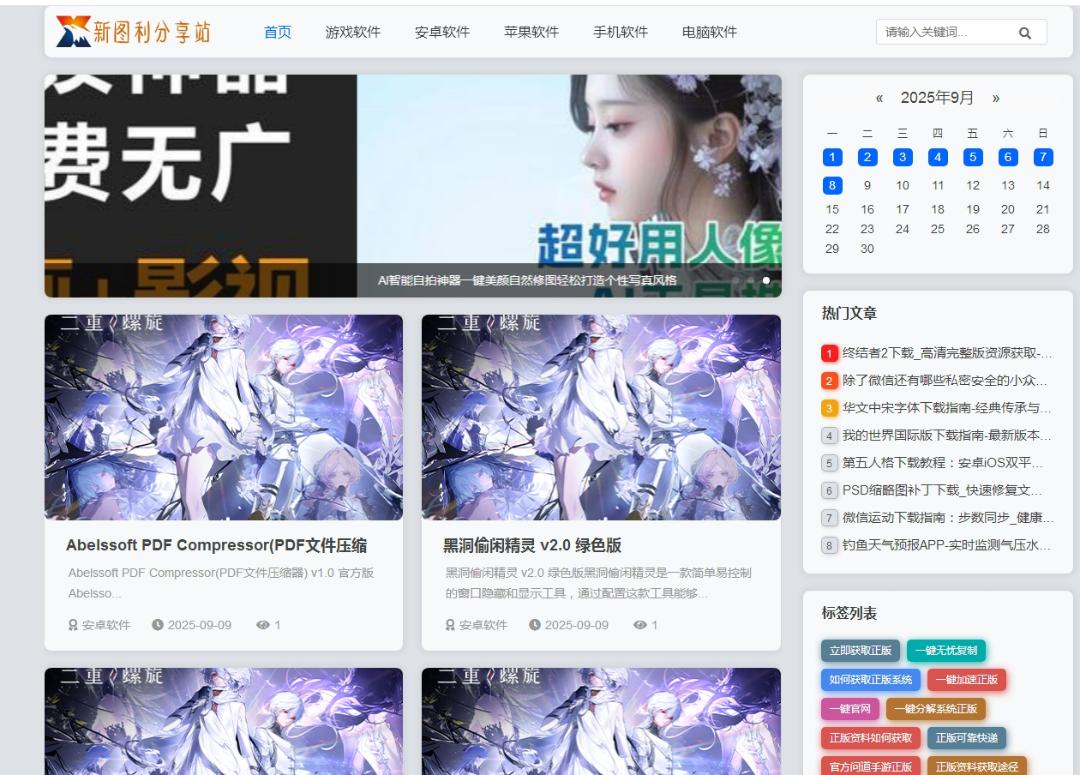This screenshot has width=1080, height=775.
Task: Click the AI智能自拍神器 banner caption
Action: point(527,280)
